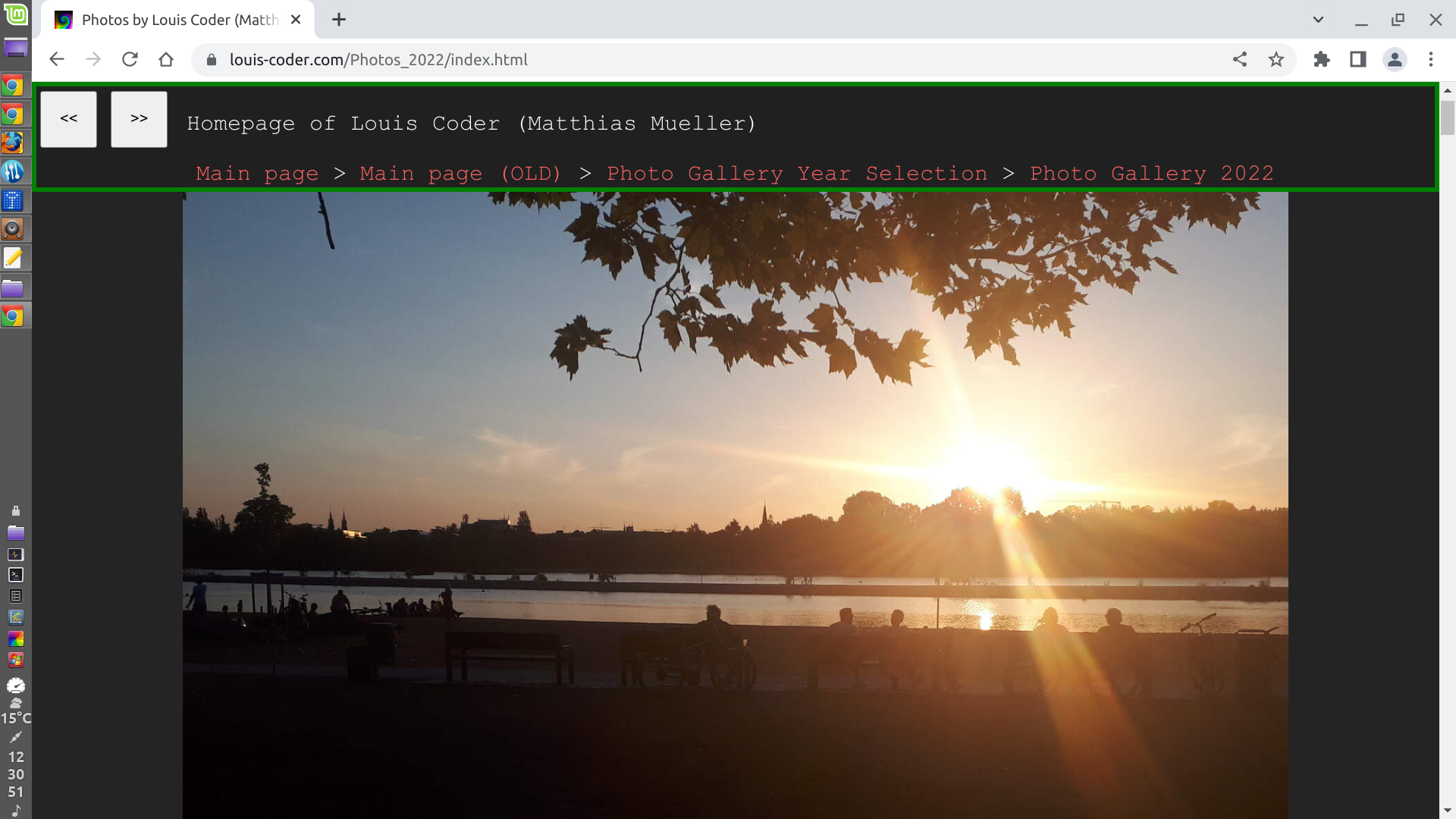Open the user profile avatar
The height and width of the screenshot is (819, 1456).
(x=1395, y=59)
